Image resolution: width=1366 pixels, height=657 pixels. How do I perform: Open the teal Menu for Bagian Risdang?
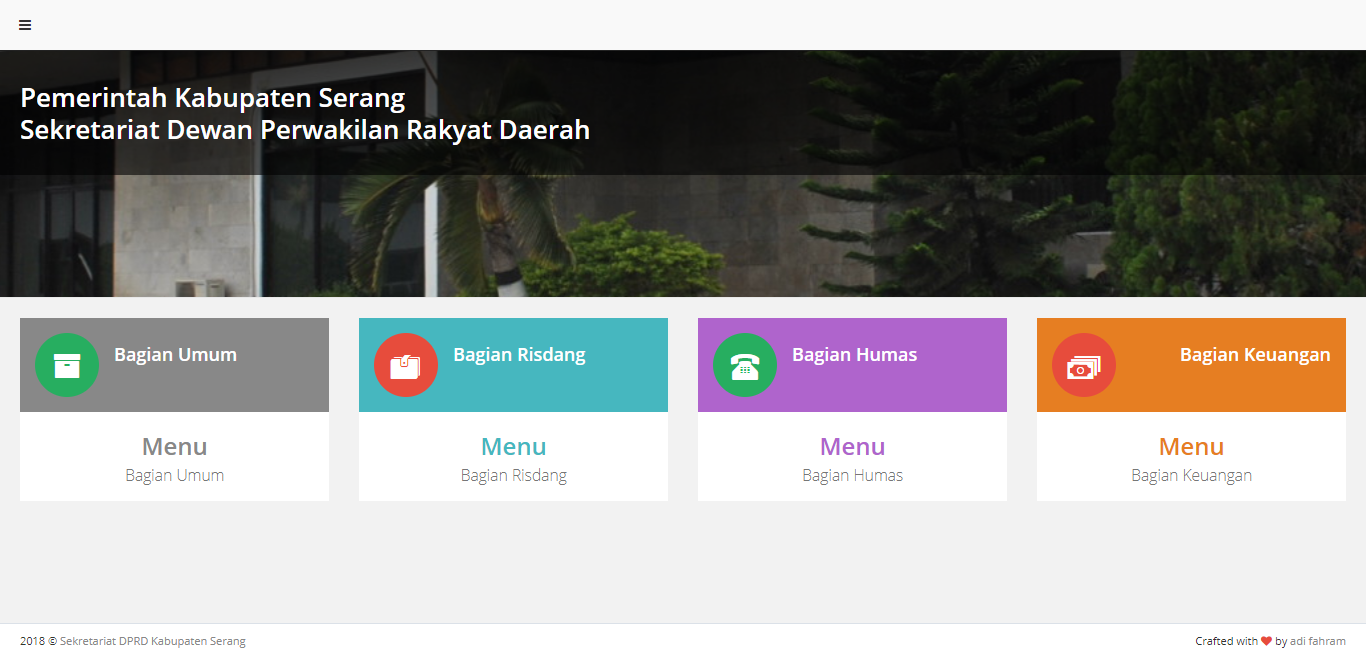513,447
